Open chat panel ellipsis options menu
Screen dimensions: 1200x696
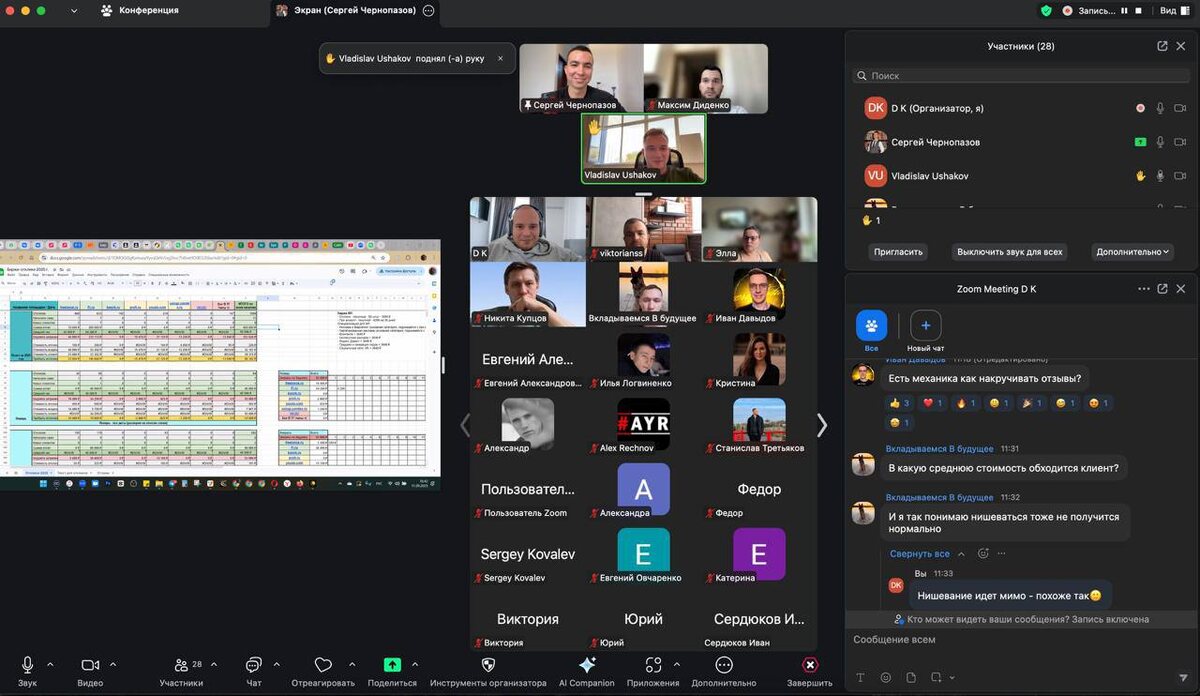[1144, 289]
